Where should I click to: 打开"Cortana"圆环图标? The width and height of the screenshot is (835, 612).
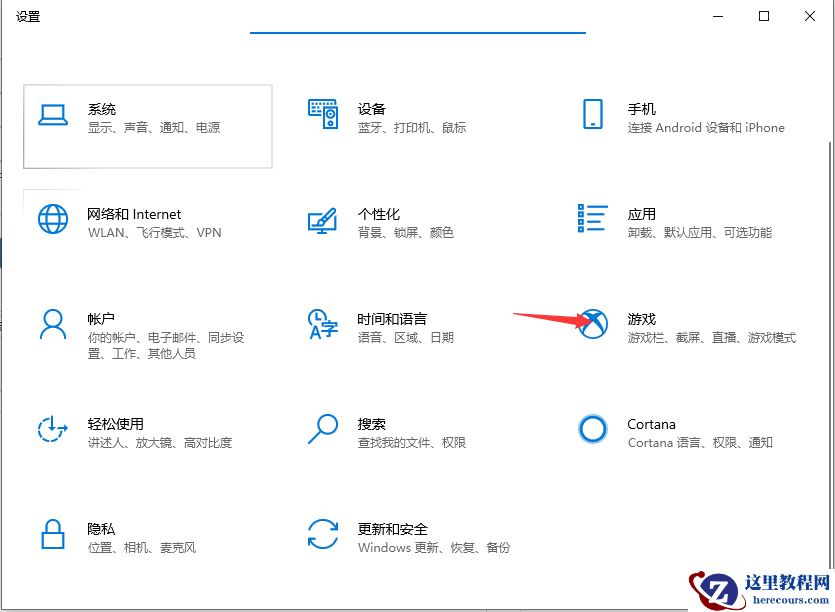pyautogui.click(x=593, y=430)
